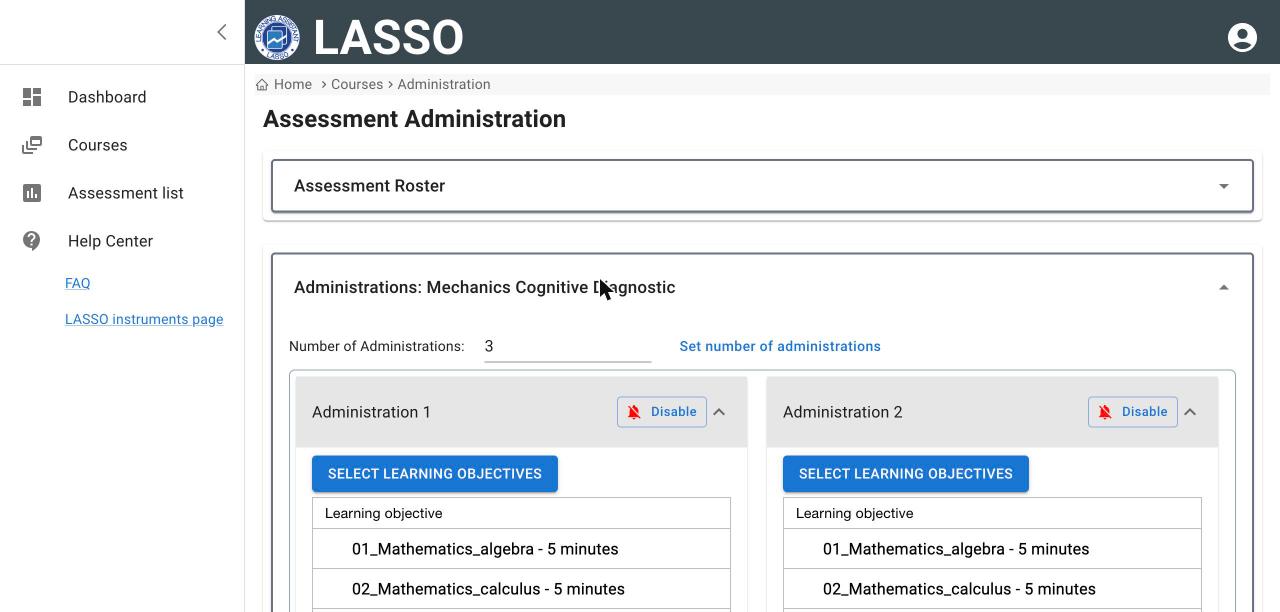The height and width of the screenshot is (612, 1280).
Task: Collapse the Administrations panel with its arrow
Action: (1224, 287)
